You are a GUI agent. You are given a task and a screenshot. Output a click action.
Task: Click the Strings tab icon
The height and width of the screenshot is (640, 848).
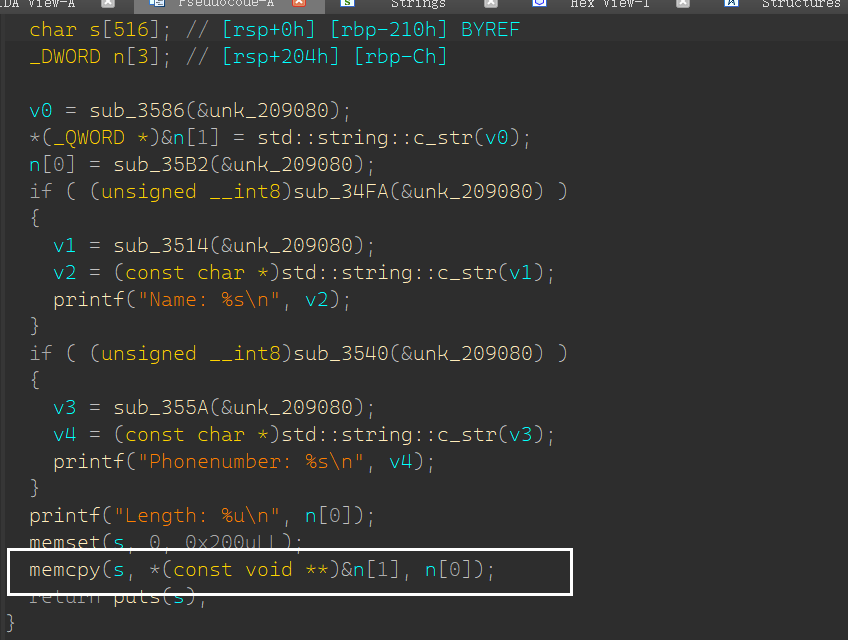click(347, 4)
